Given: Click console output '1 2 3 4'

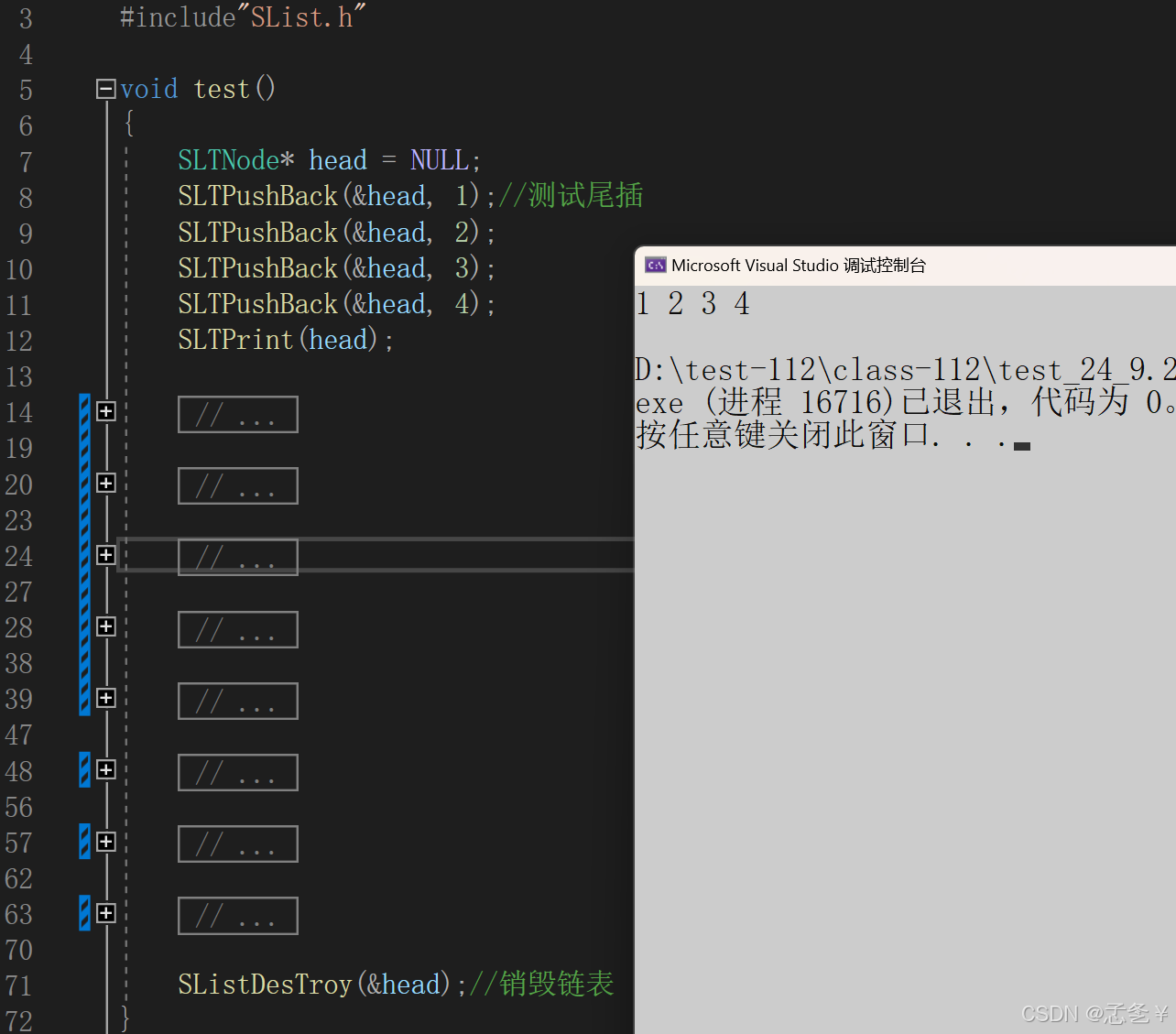Looking at the screenshot, I should click(693, 304).
